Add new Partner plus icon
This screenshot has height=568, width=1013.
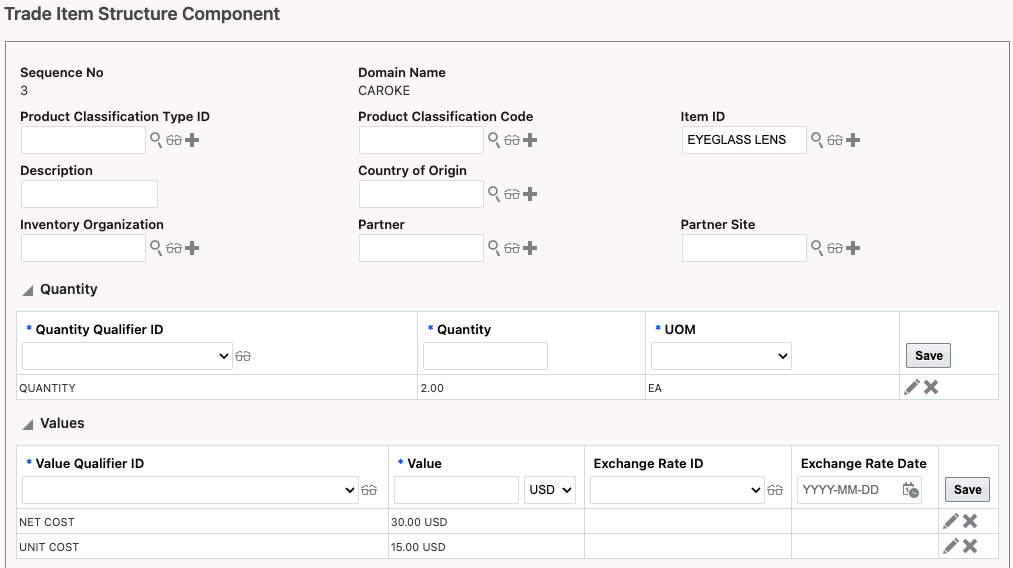[x=530, y=248]
